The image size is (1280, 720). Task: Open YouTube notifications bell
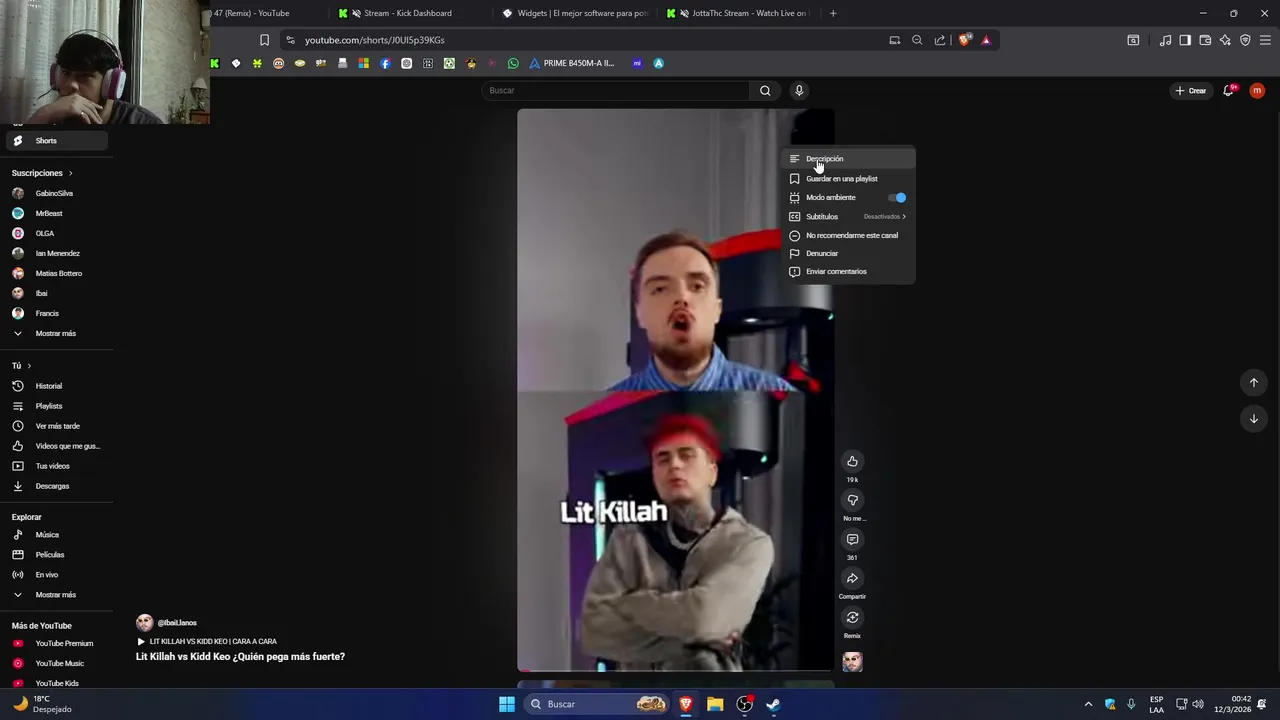point(1229,90)
